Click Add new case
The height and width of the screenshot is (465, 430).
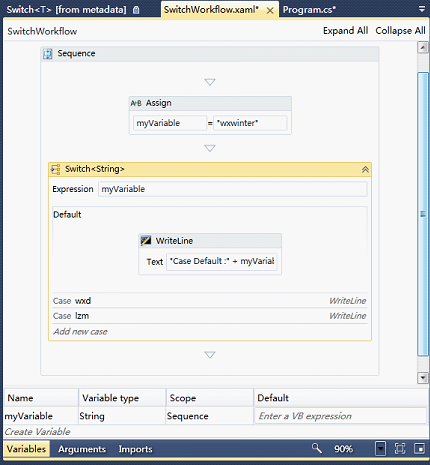[x=80, y=331]
